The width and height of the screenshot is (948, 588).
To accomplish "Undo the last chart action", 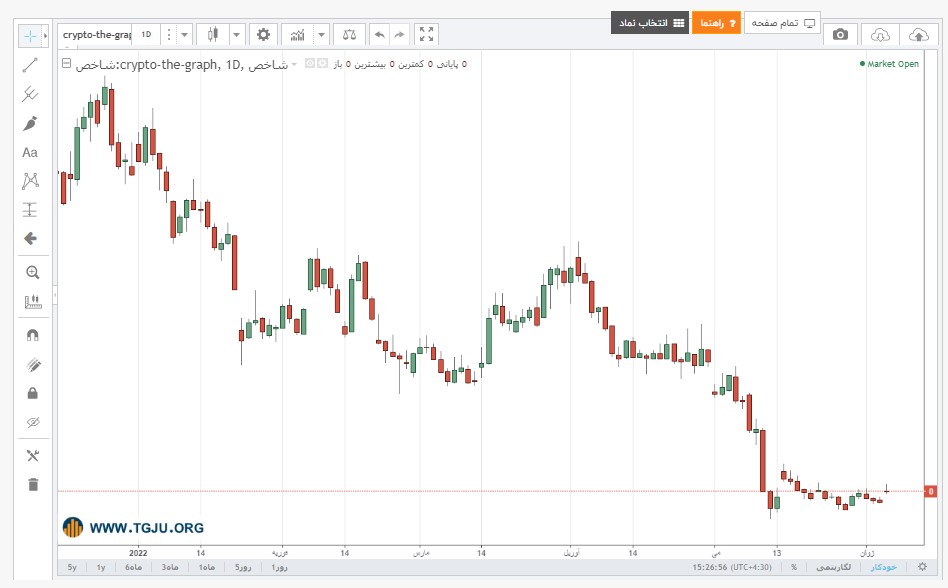I will (379, 34).
